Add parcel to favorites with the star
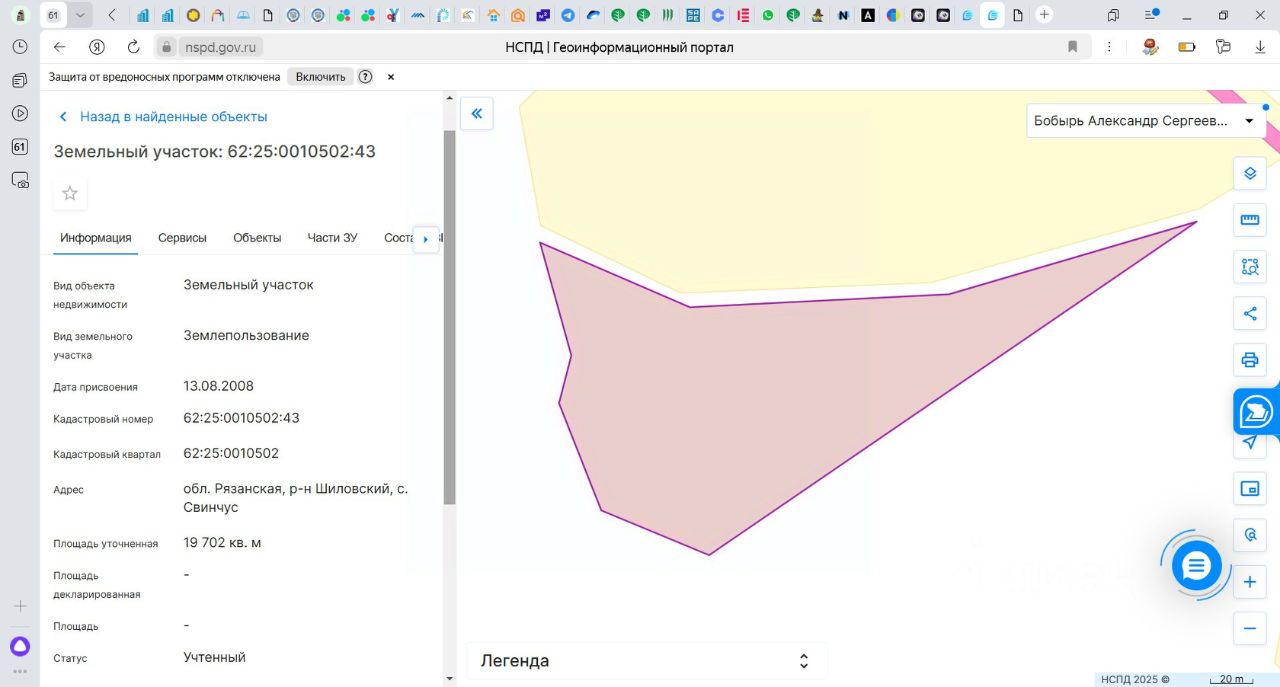Image resolution: width=1280 pixels, height=687 pixels. (70, 193)
